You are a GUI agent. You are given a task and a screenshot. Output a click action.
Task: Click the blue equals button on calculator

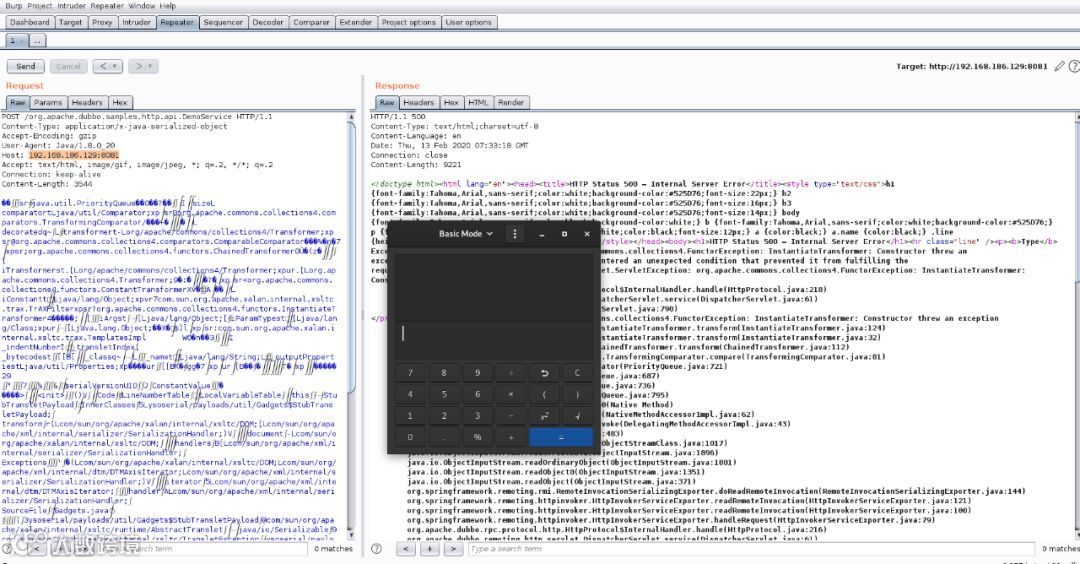(561, 437)
